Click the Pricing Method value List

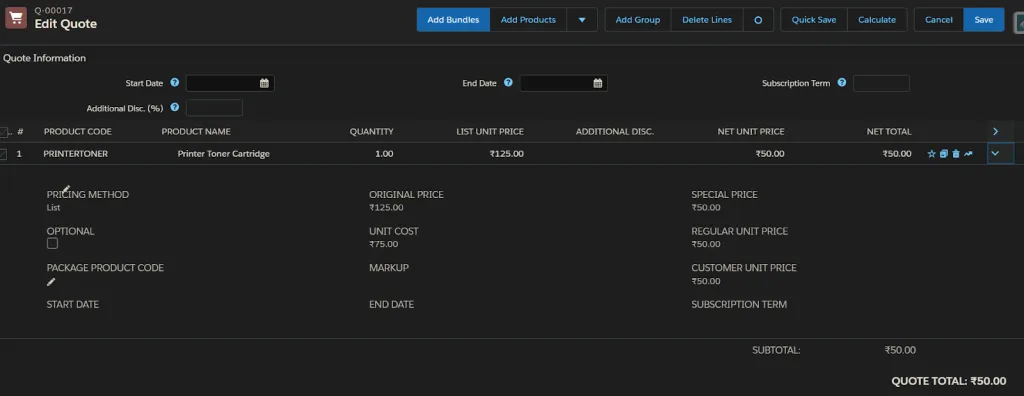click(x=54, y=208)
